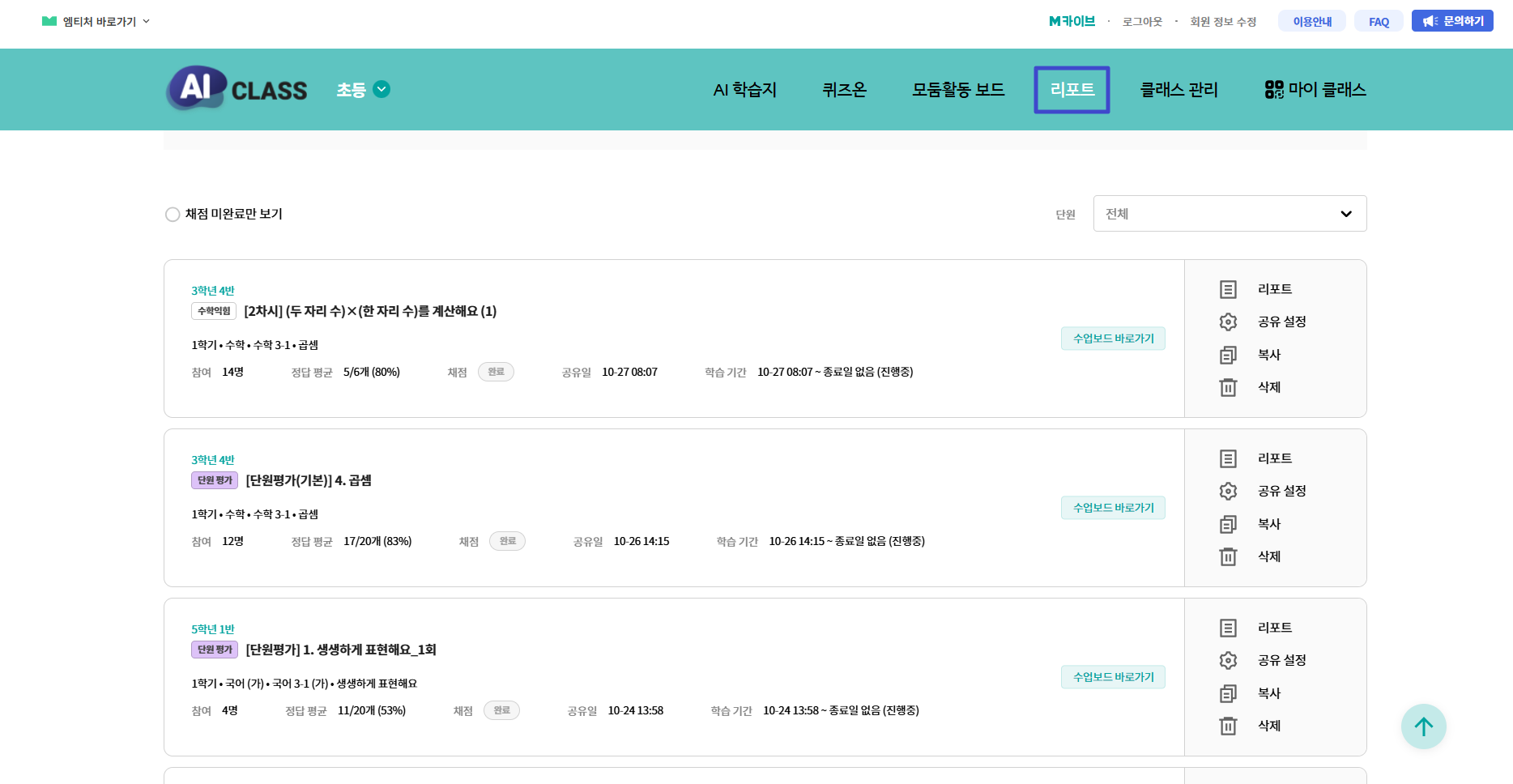Delete the 단원평가(기본) 4. 곱셈 entry via trash icon
The height and width of the screenshot is (784, 1513).
(1228, 556)
